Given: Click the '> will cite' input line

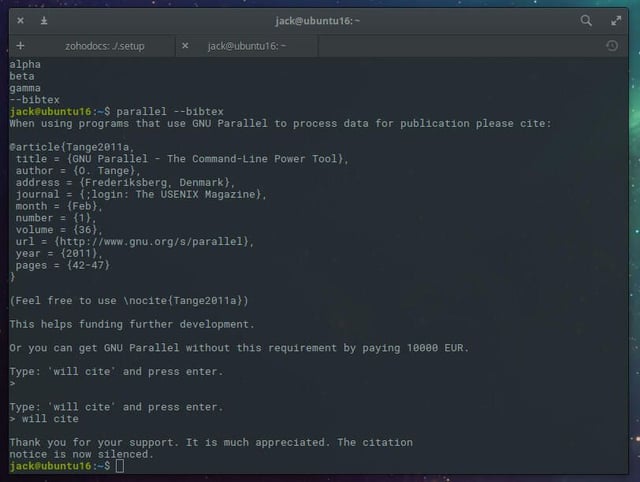Looking at the screenshot, I should pyautogui.click(x=44, y=419).
